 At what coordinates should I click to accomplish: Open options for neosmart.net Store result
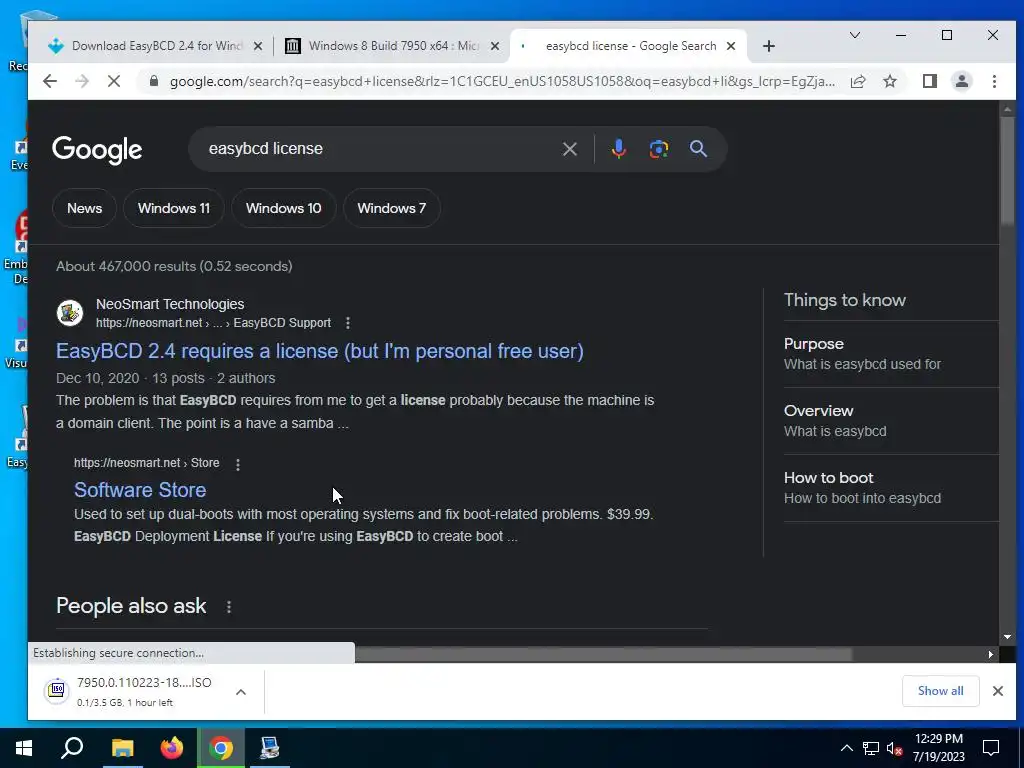point(238,464)
